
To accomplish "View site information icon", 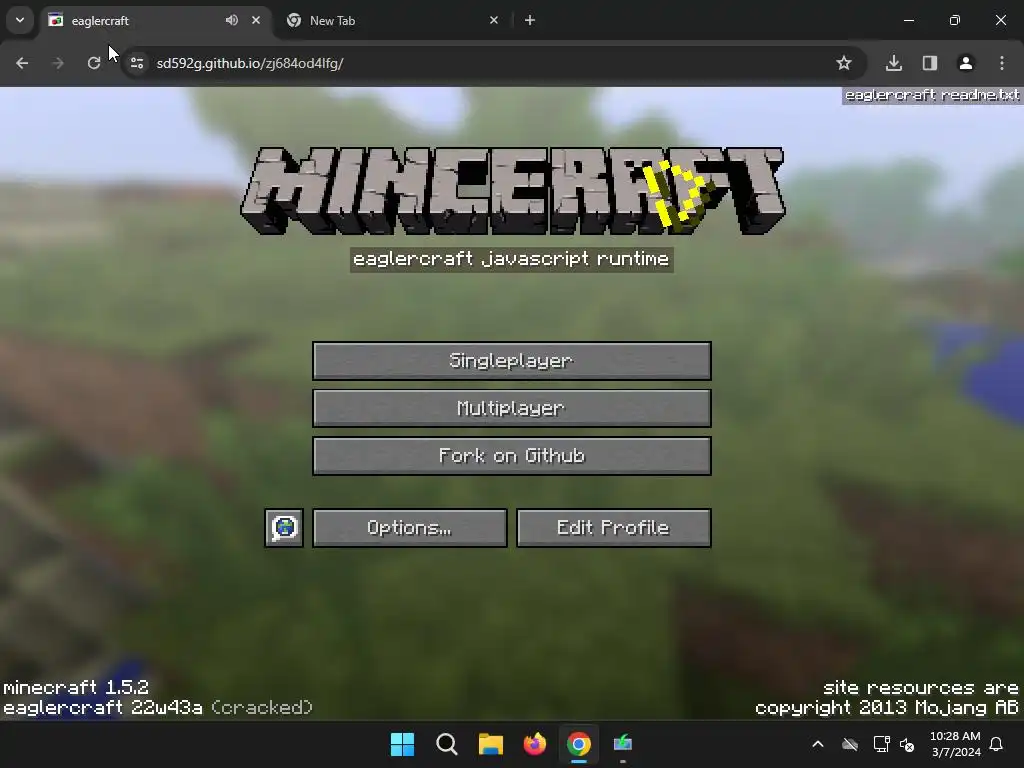I will 136,63.
